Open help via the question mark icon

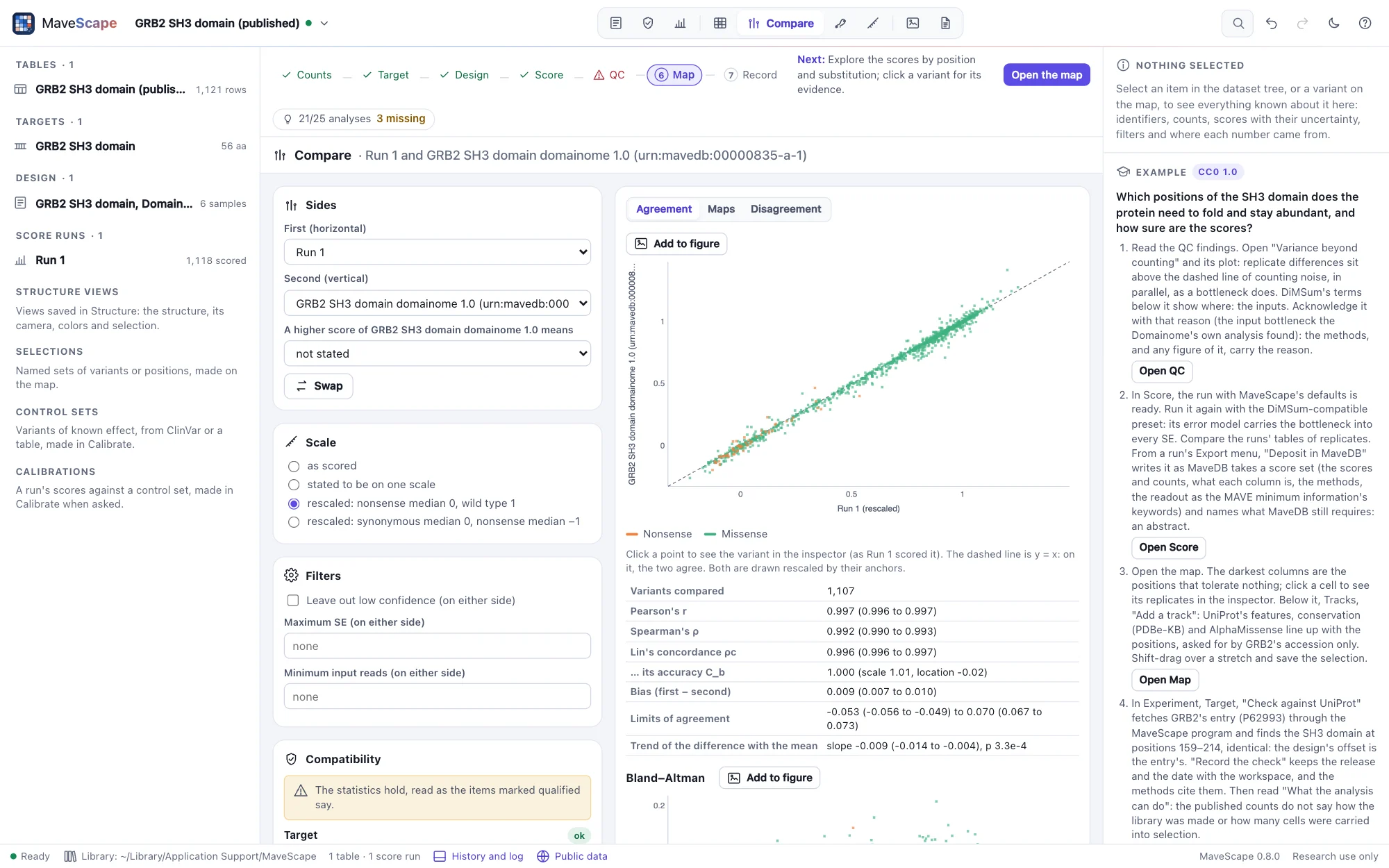point(1365,23)
